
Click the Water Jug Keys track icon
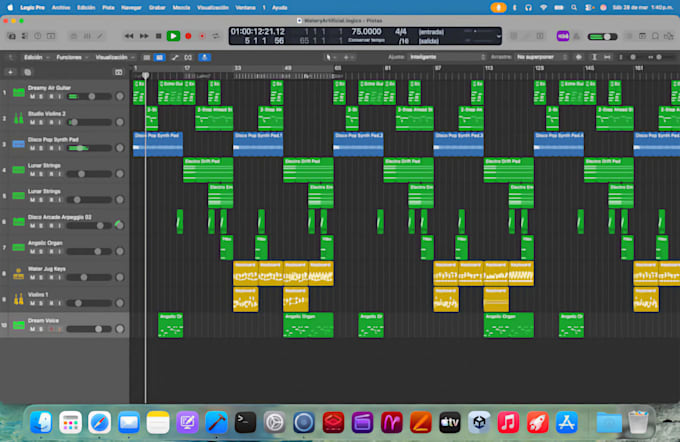click(19, 274)
